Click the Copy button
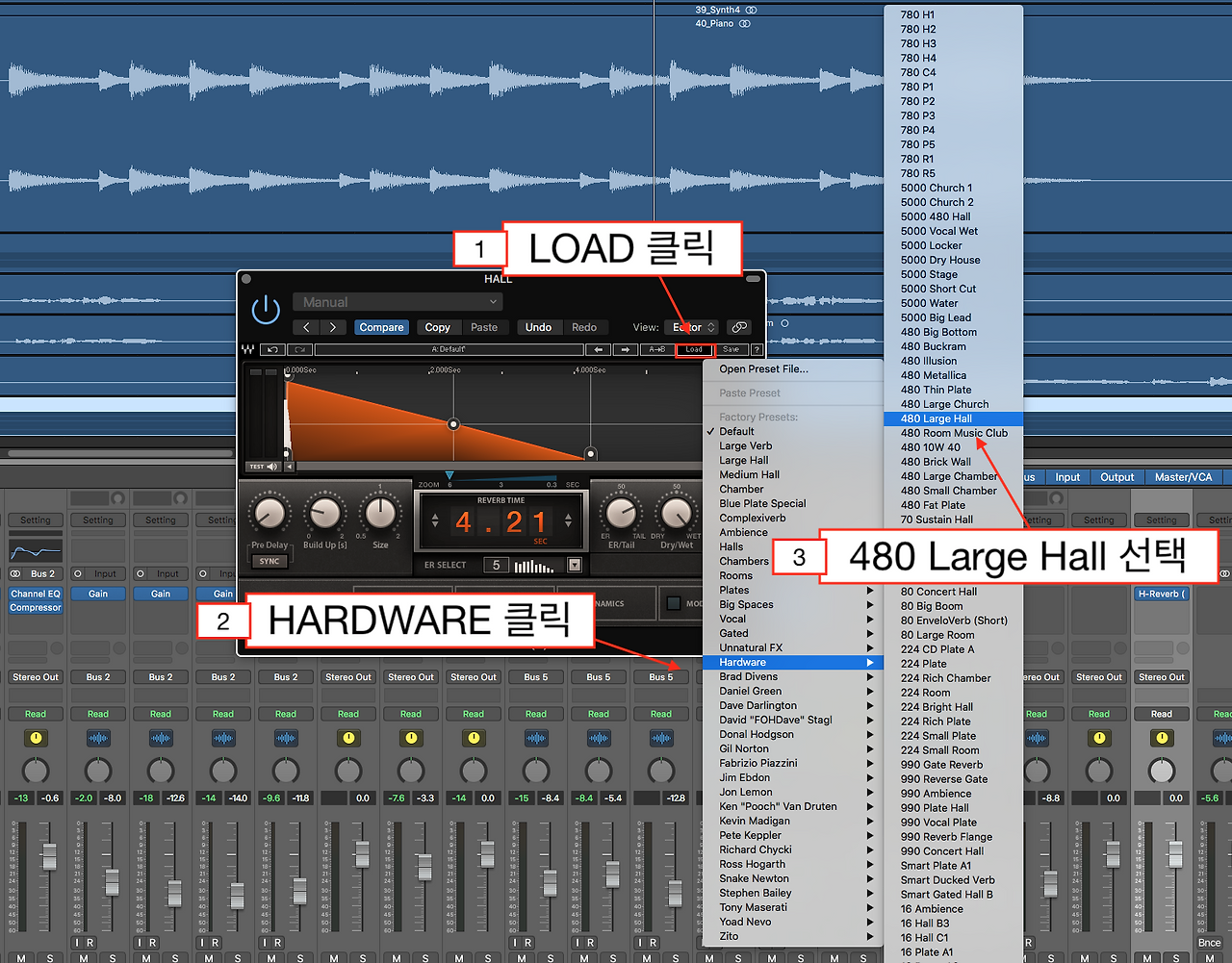 click(437, 327)
